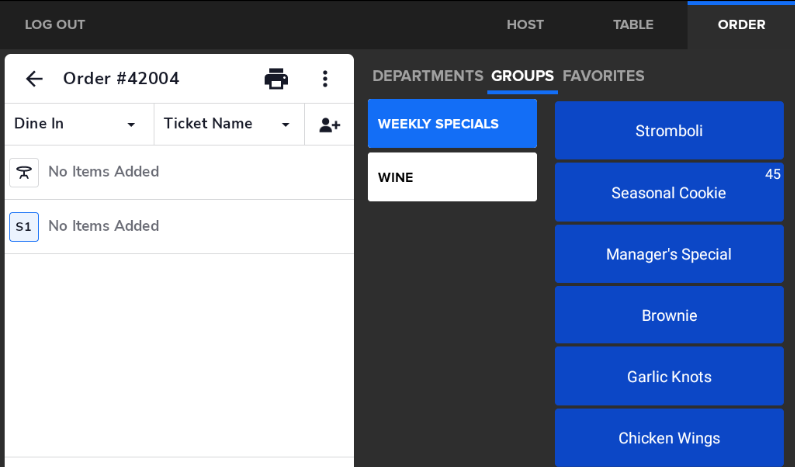This screenshot has width=795, height=467.
Task: Go back using the arrow icon
Action: (x=34, y=79)
